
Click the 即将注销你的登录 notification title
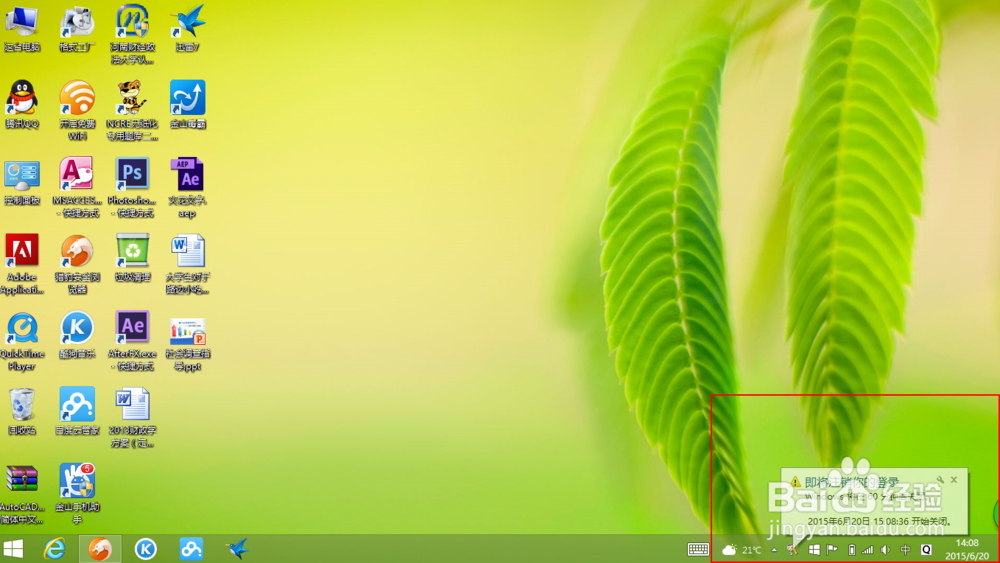click(851, 482)
